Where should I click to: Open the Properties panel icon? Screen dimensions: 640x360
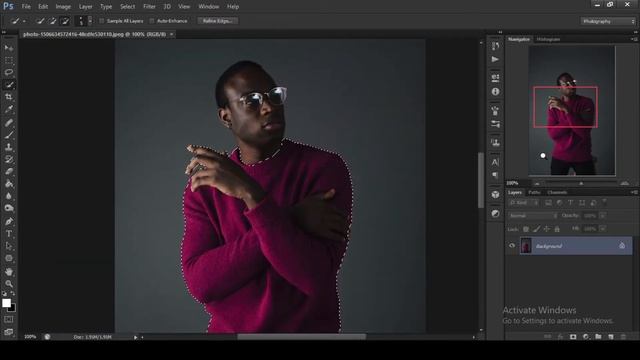pyautogui.click(x=495, y=78)
